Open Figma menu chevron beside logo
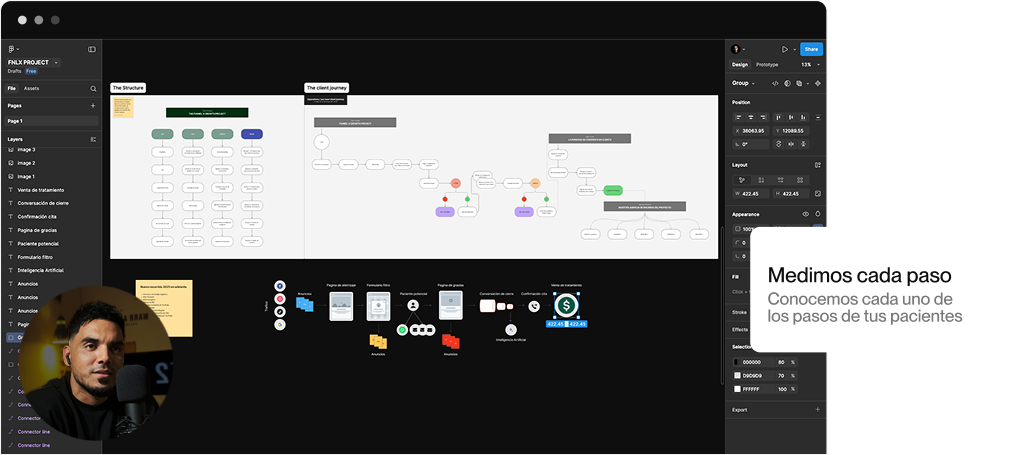 click(x=18, y=50)
